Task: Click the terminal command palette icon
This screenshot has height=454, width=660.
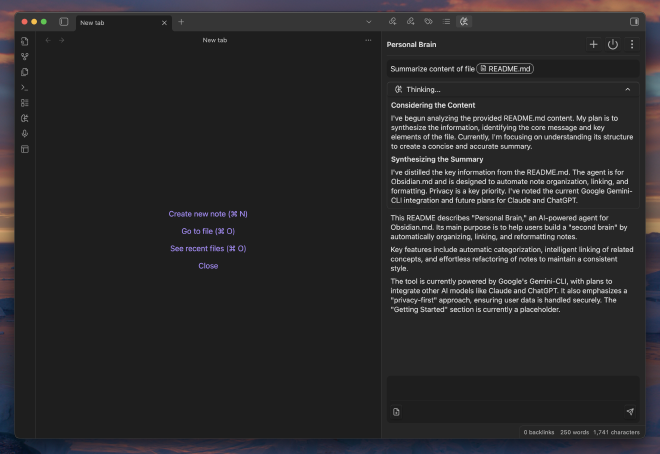Action: [25, 87]
